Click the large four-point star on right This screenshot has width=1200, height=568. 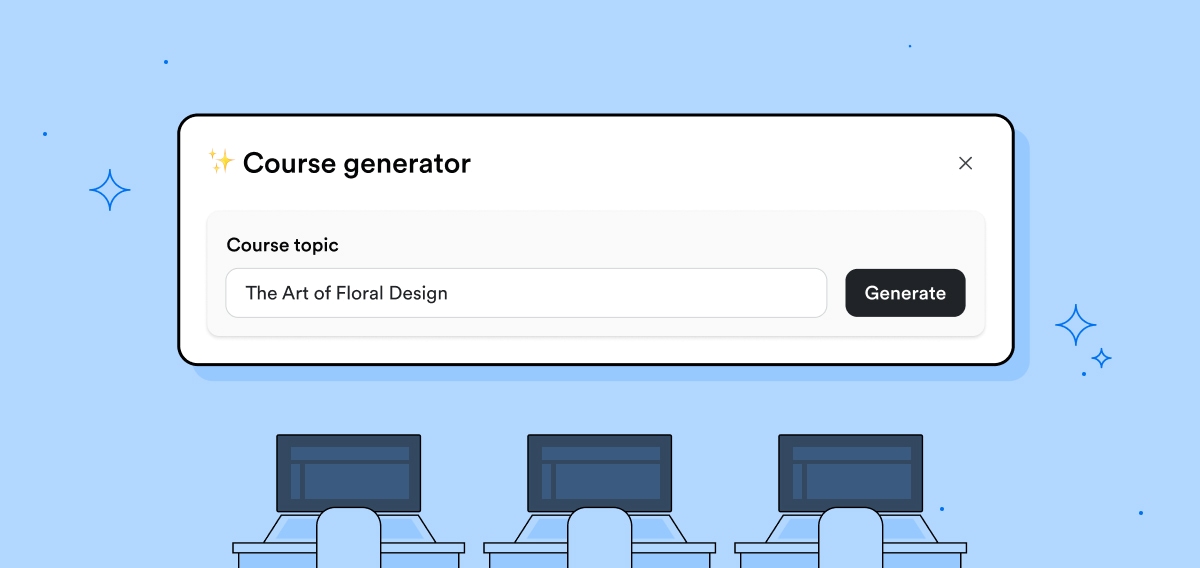1076,326
